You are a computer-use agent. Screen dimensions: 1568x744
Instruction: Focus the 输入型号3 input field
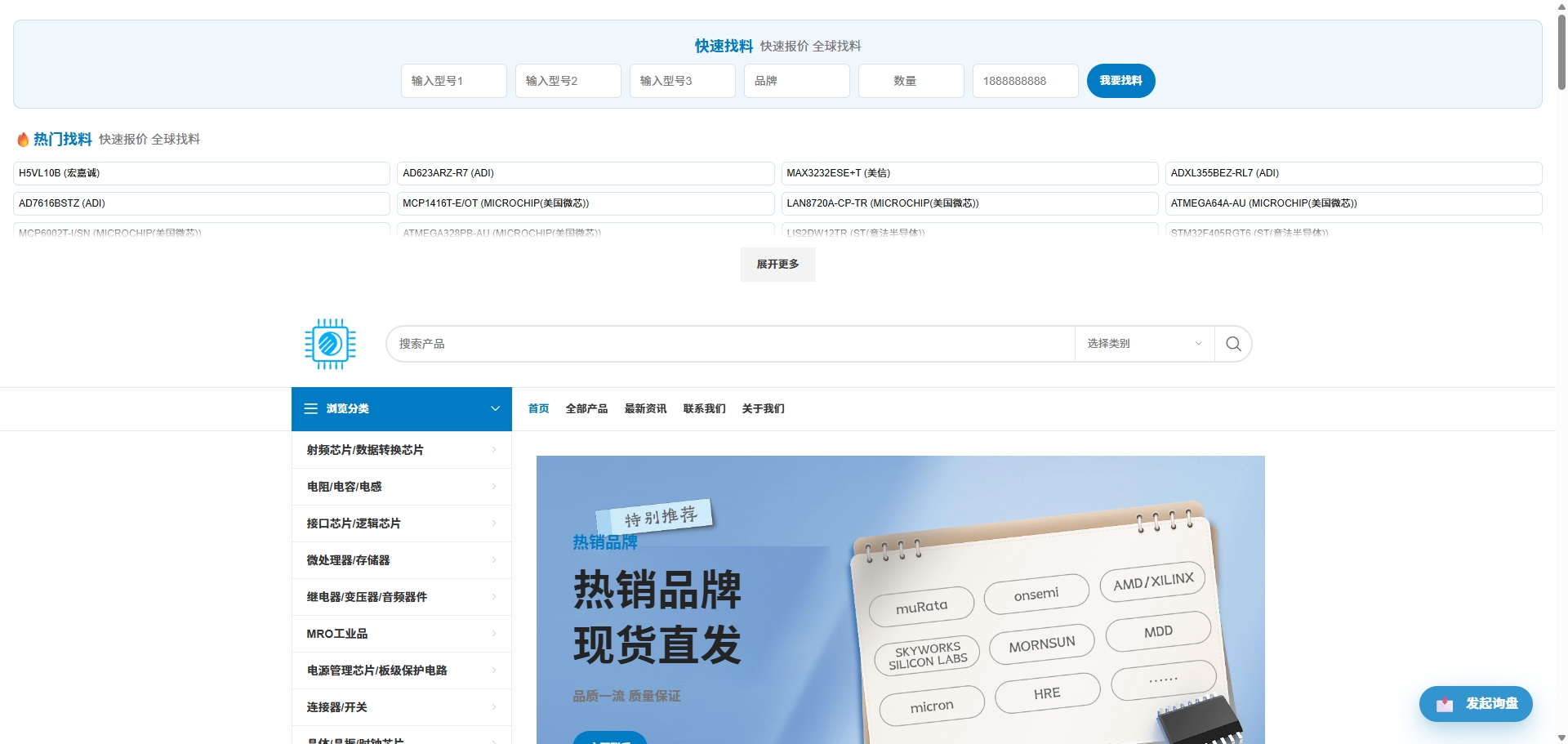pos(683,81)
